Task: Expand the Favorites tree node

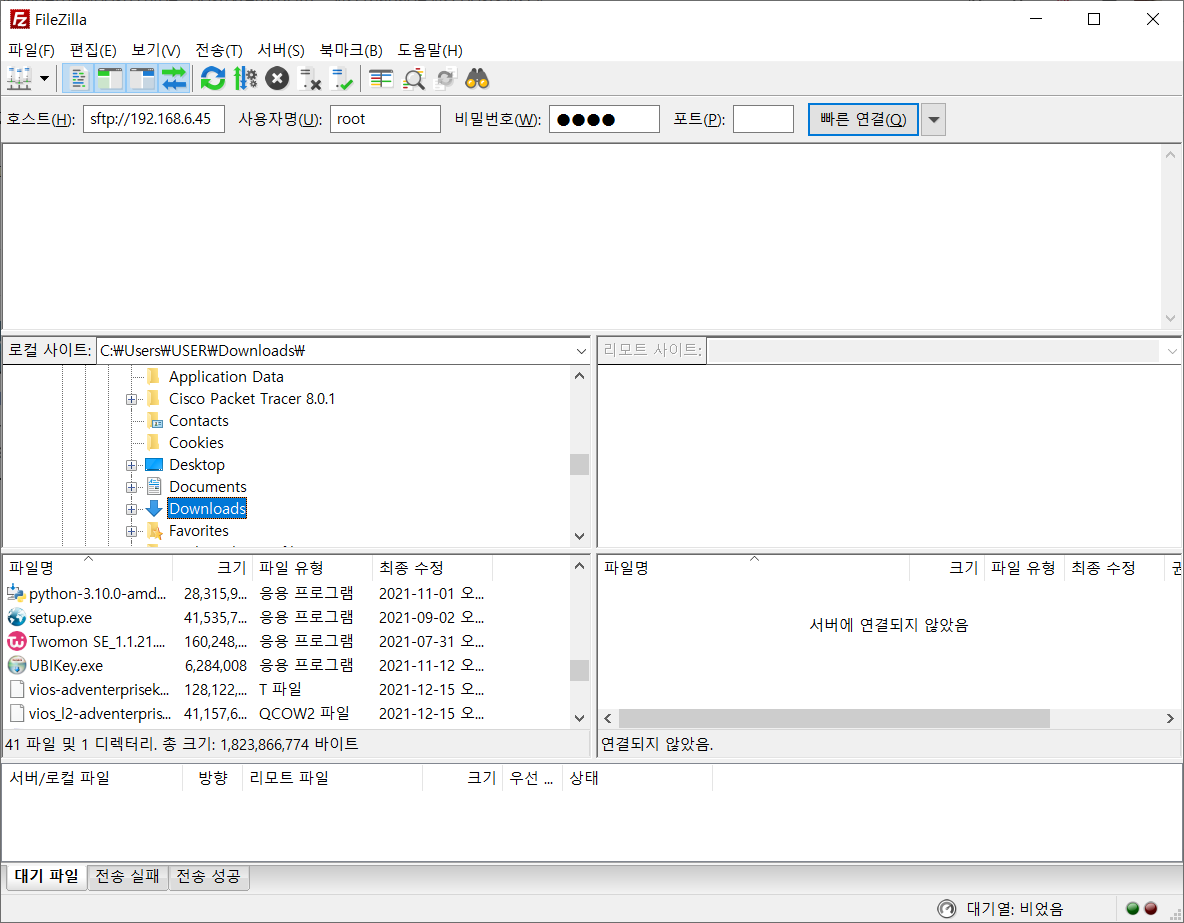Action: [131, 531]
